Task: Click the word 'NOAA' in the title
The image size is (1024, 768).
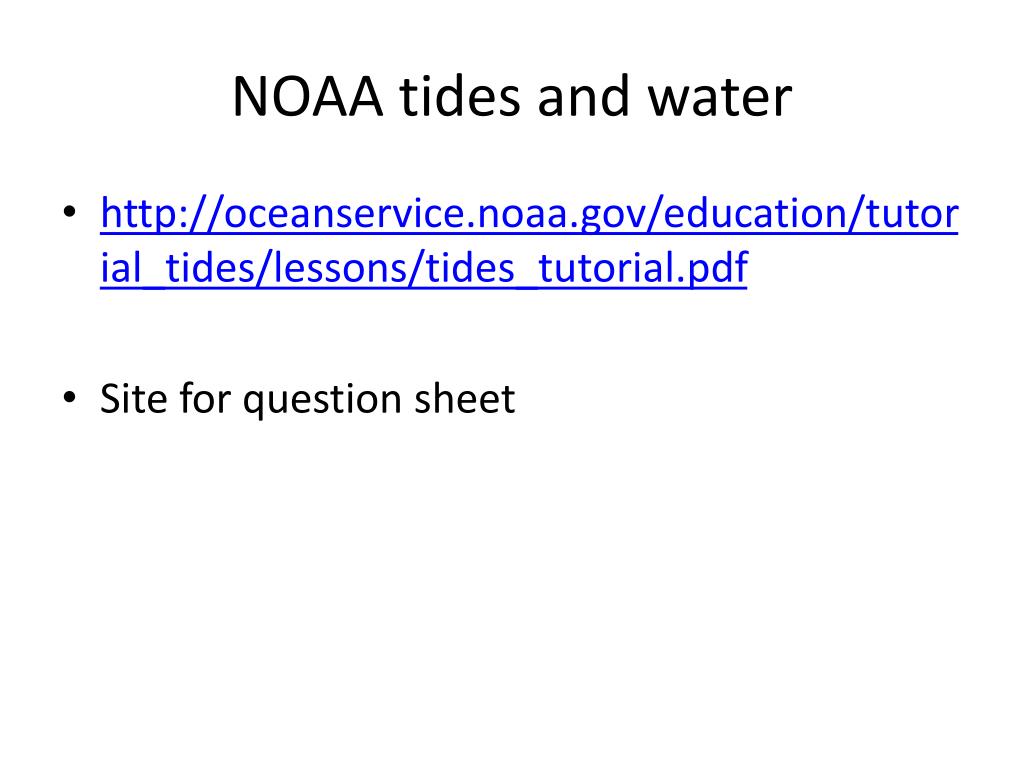Action: tap(308, 97)
